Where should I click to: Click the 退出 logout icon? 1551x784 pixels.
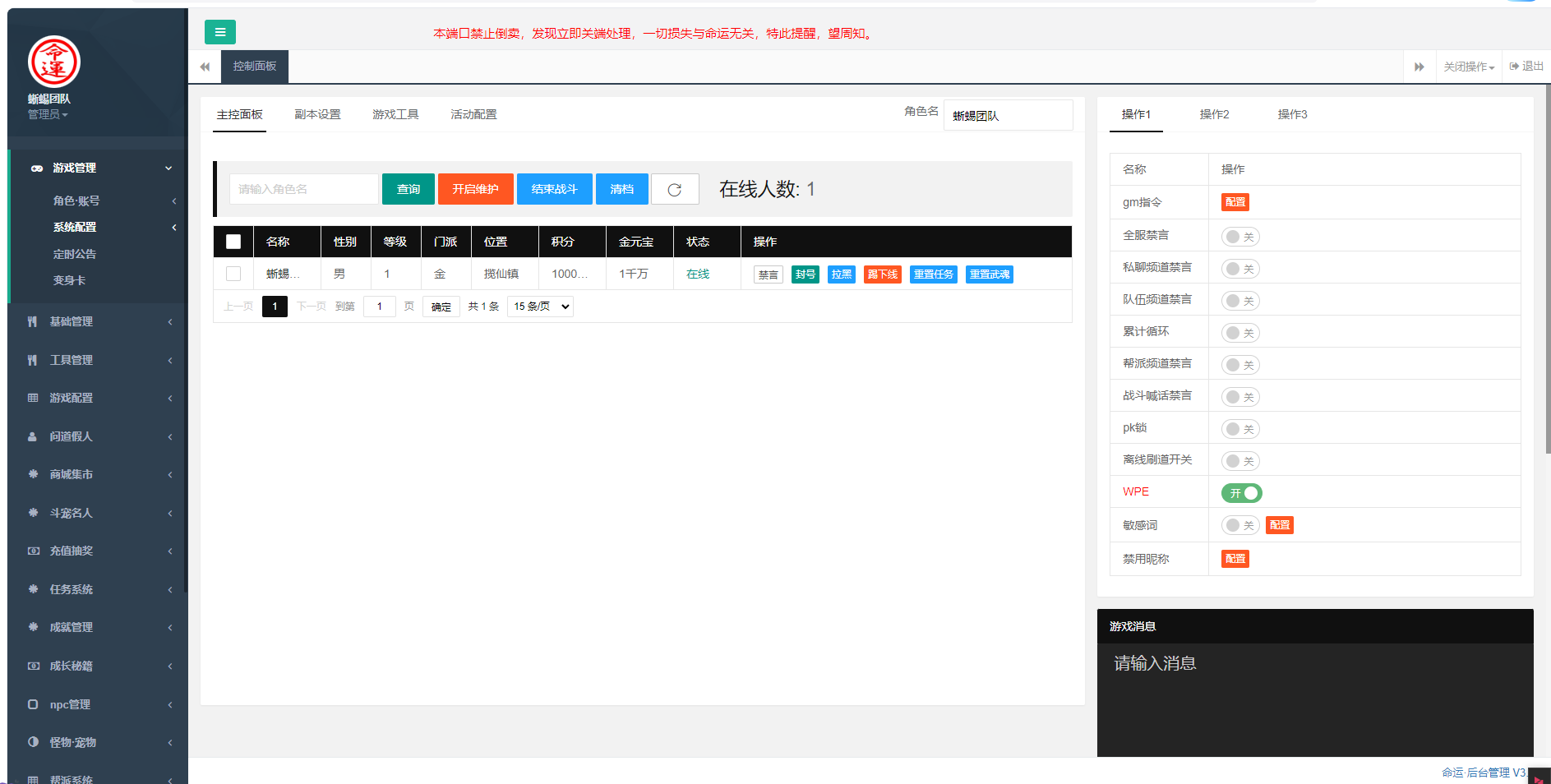click(x=1514, y=67)
